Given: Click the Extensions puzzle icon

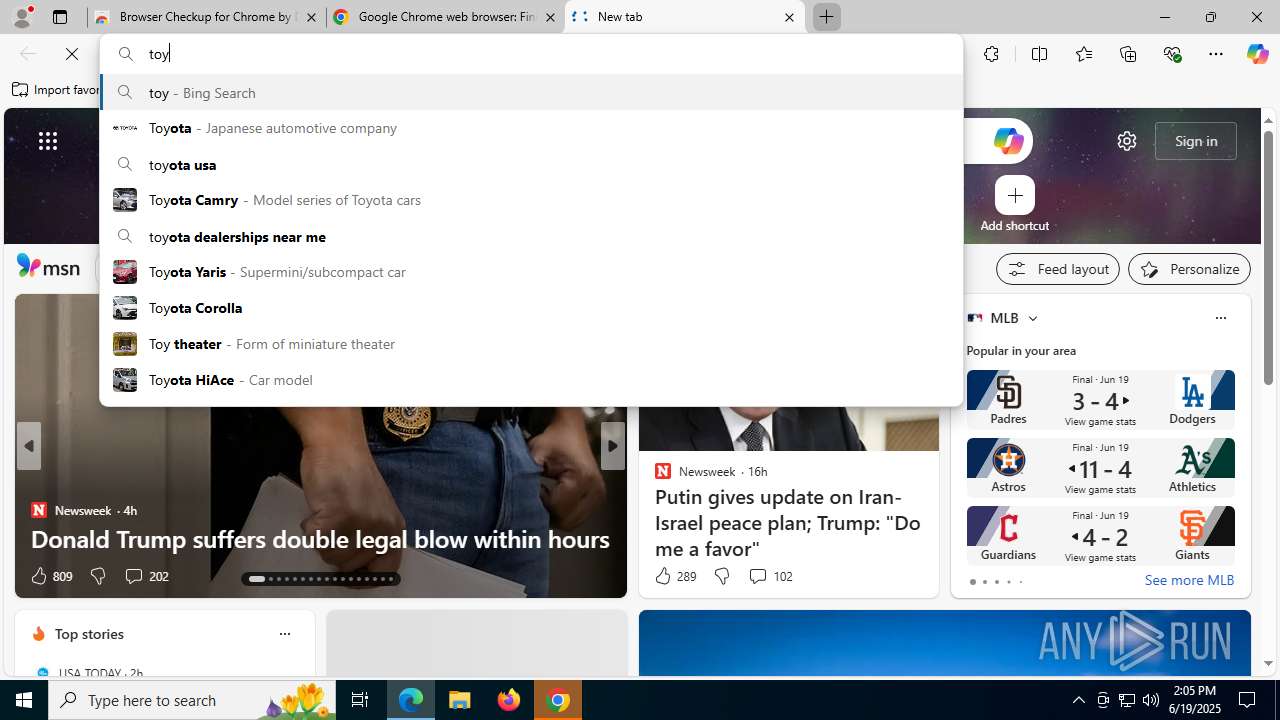Looking at the screenshot, I should 991,54.
